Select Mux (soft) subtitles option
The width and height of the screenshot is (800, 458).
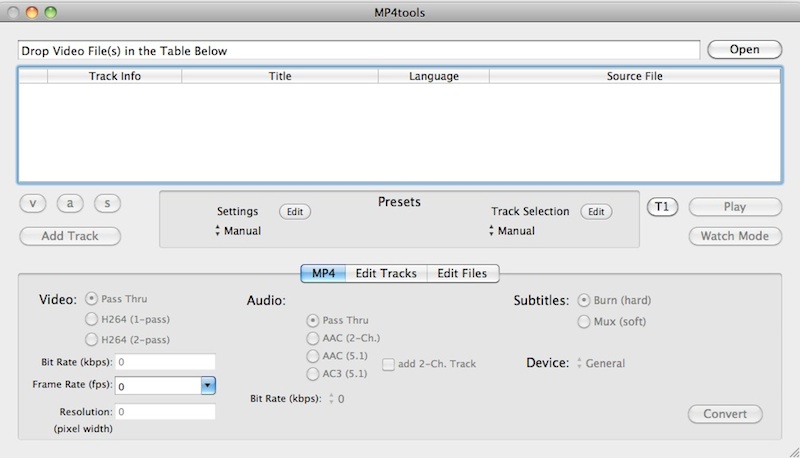(584, 321)
